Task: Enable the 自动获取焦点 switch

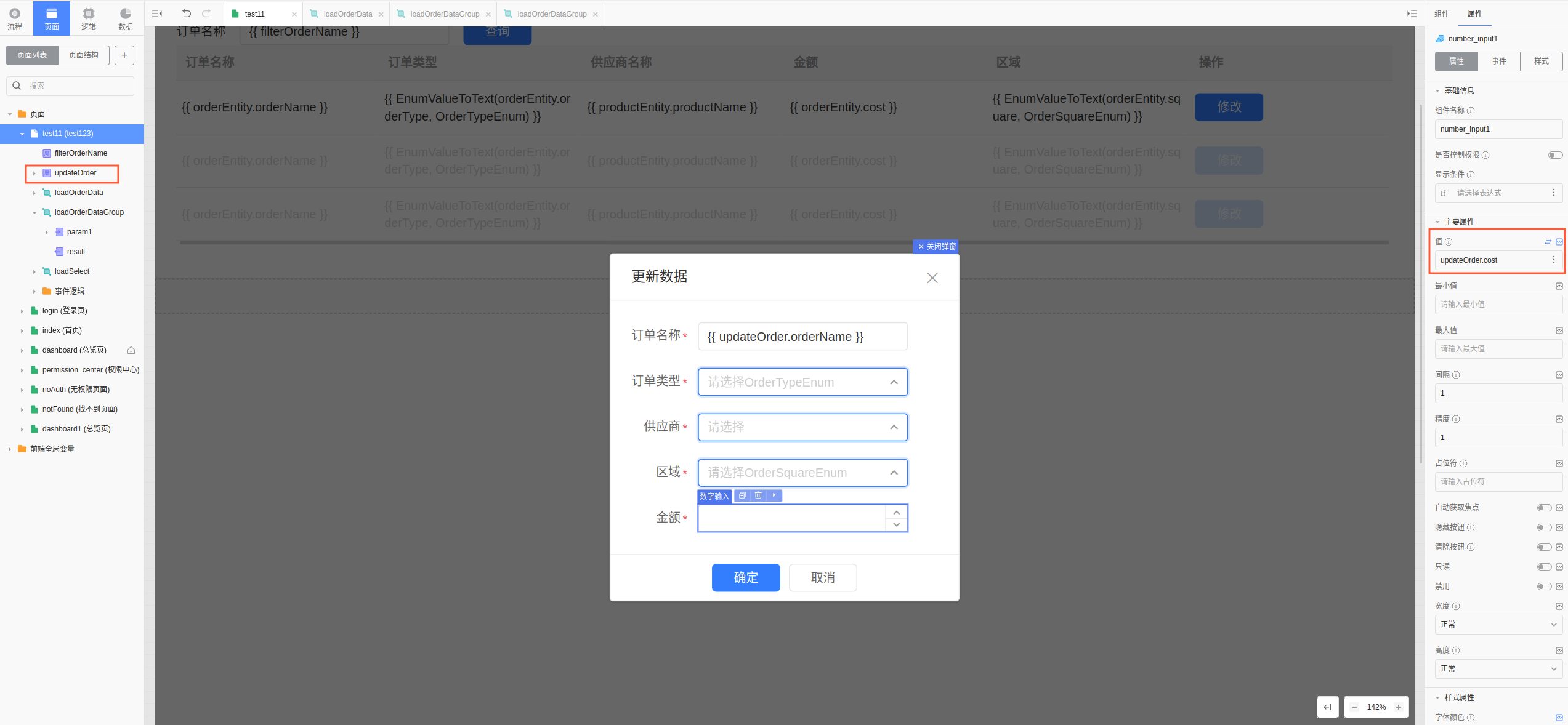Action: [1544, 508]
